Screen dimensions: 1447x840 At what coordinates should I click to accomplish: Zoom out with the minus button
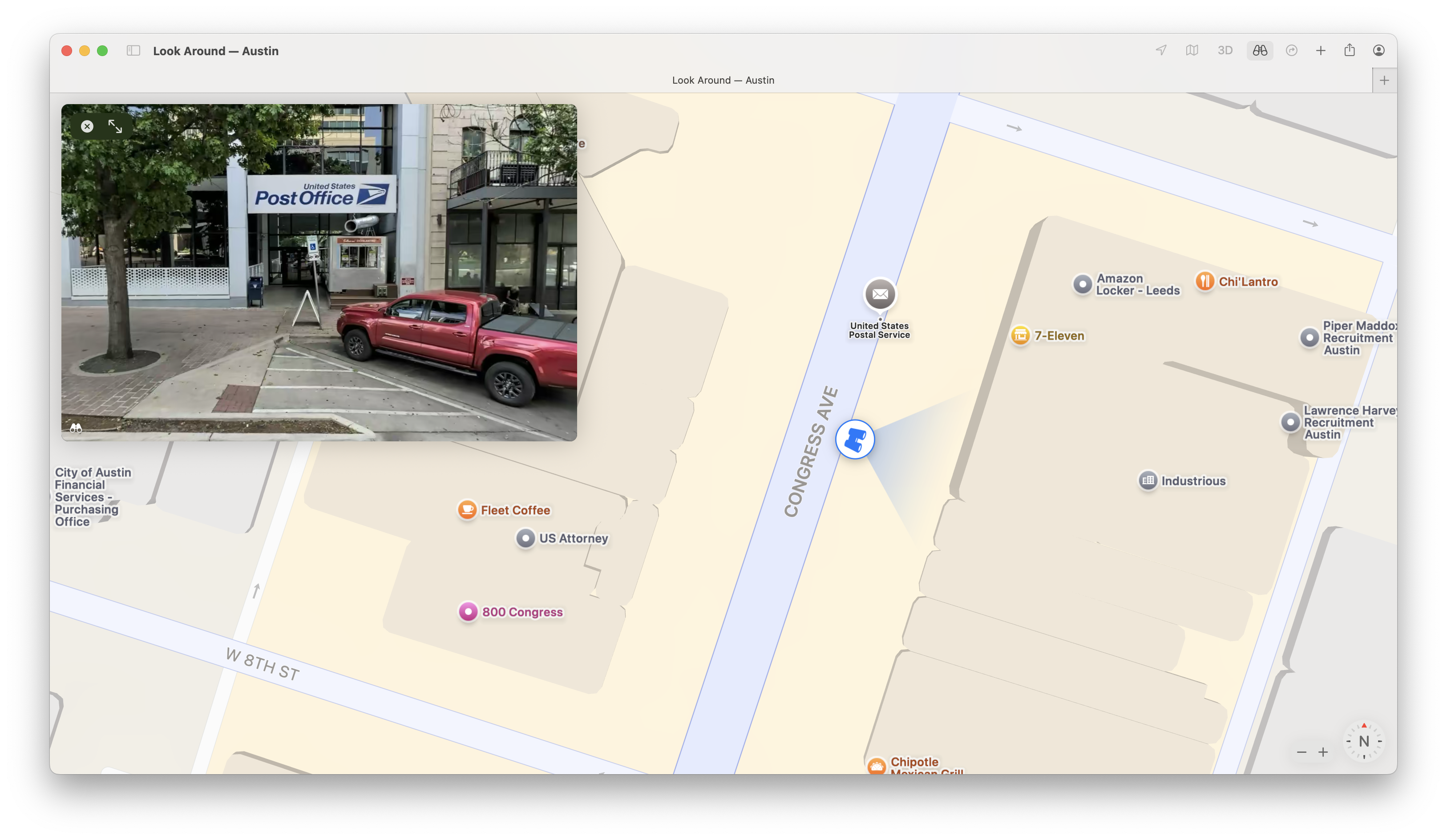point(1302,752)
